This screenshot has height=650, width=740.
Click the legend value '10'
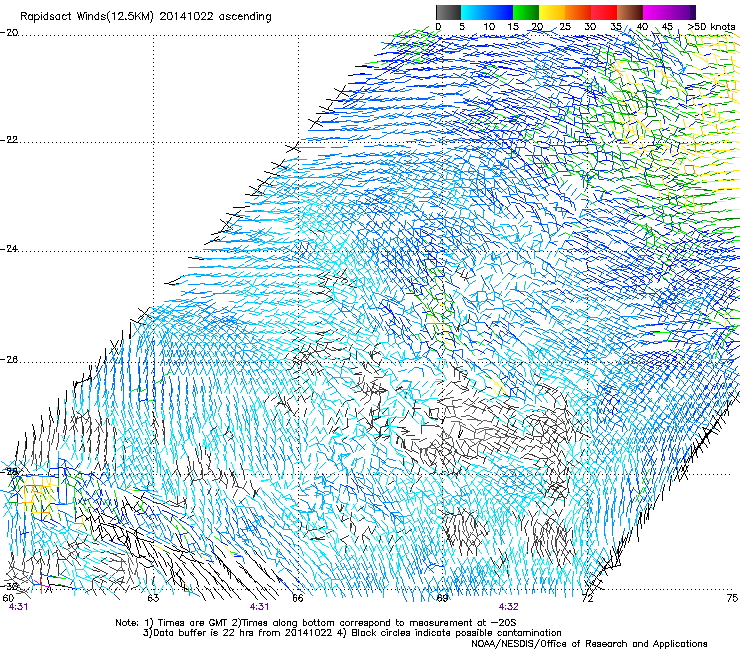[489, 27]
